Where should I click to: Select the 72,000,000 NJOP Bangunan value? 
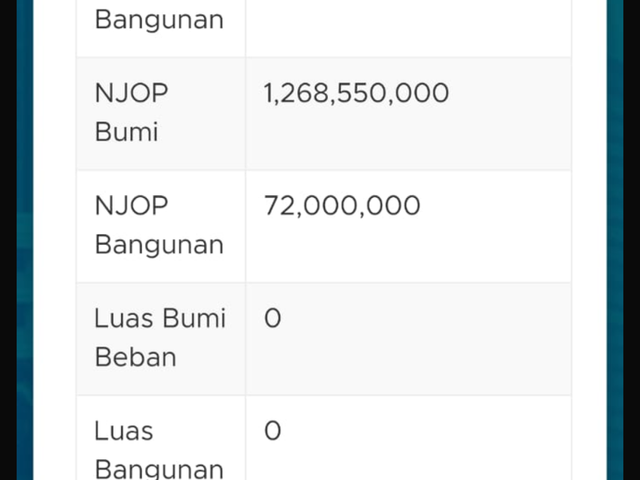point(342,205)
